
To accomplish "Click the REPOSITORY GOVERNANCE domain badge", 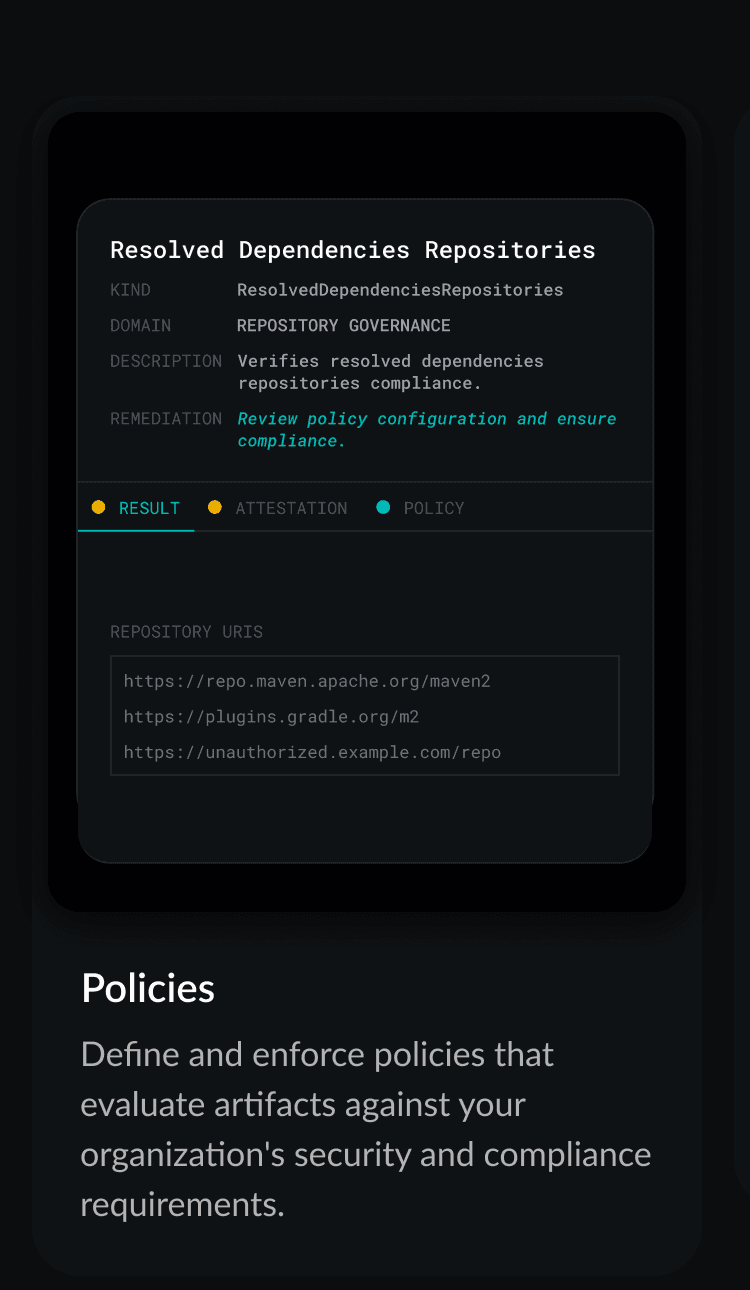I will click(343, 325).
